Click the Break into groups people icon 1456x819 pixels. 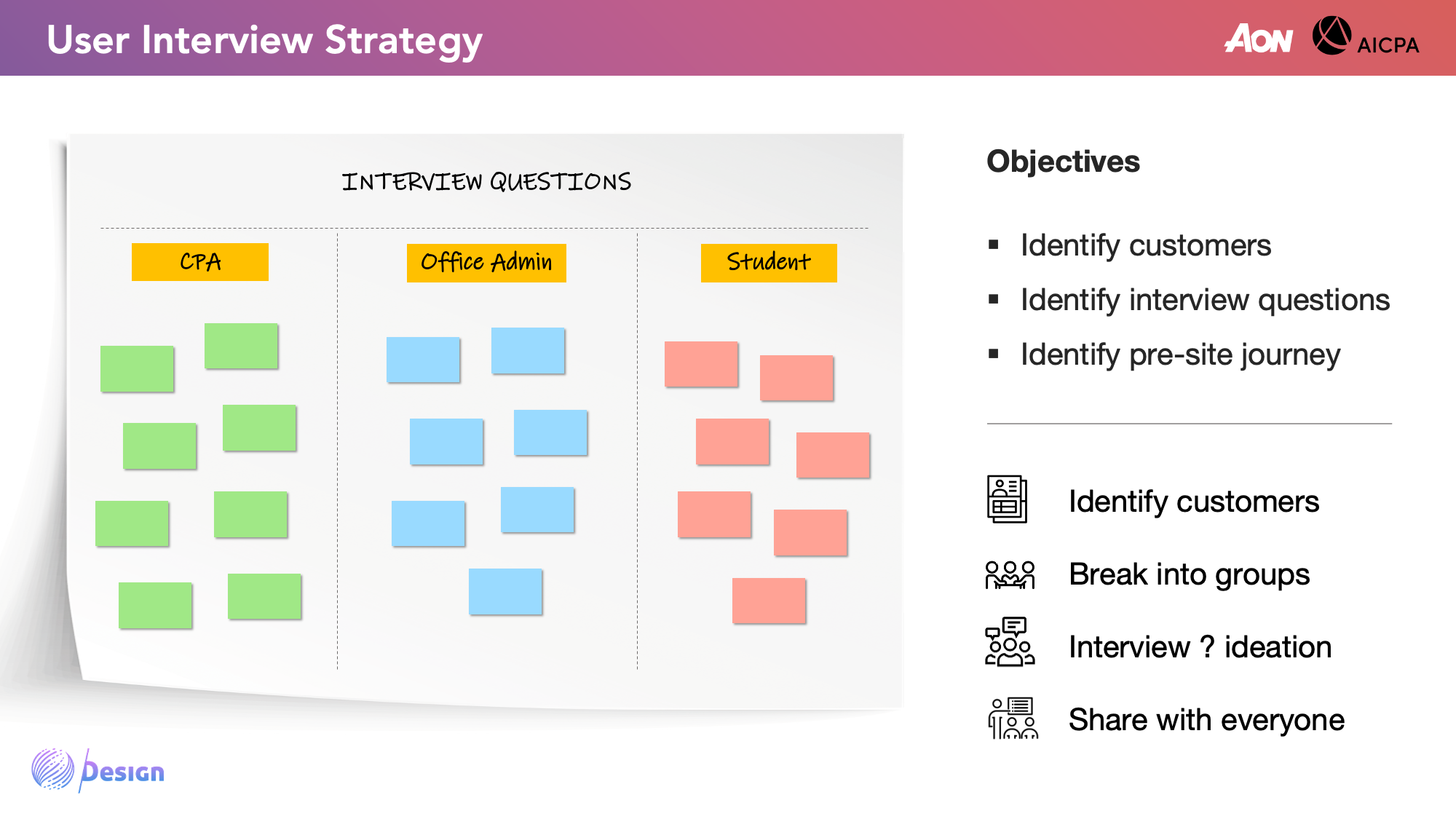[x=1010, y=574]
